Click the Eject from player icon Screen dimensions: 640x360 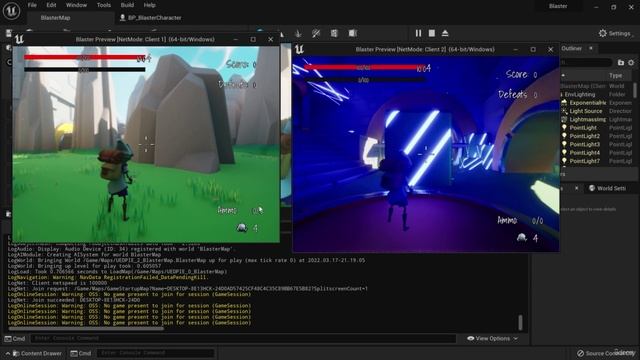(445, 33)
